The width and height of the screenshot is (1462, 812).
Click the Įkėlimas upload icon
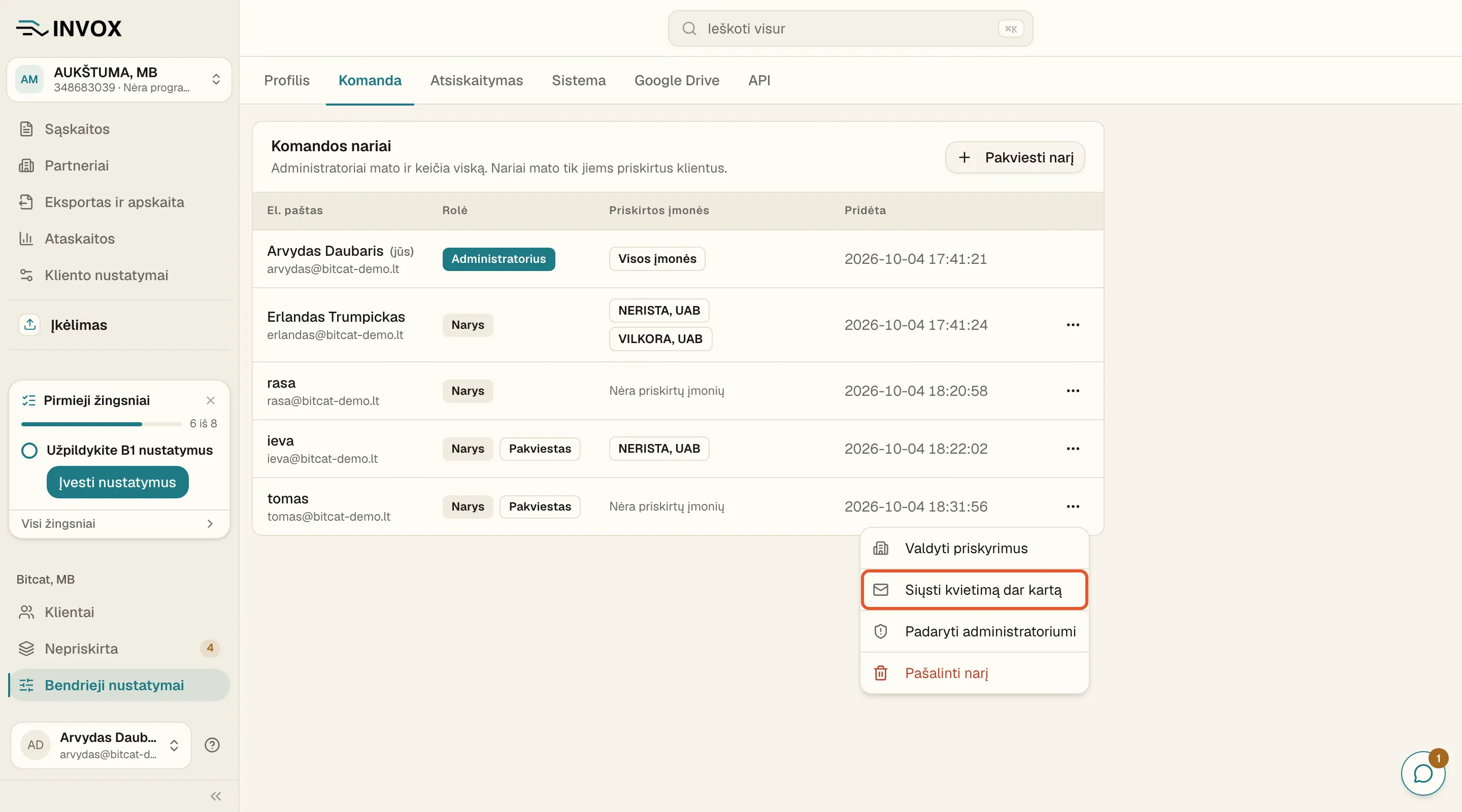29,325
